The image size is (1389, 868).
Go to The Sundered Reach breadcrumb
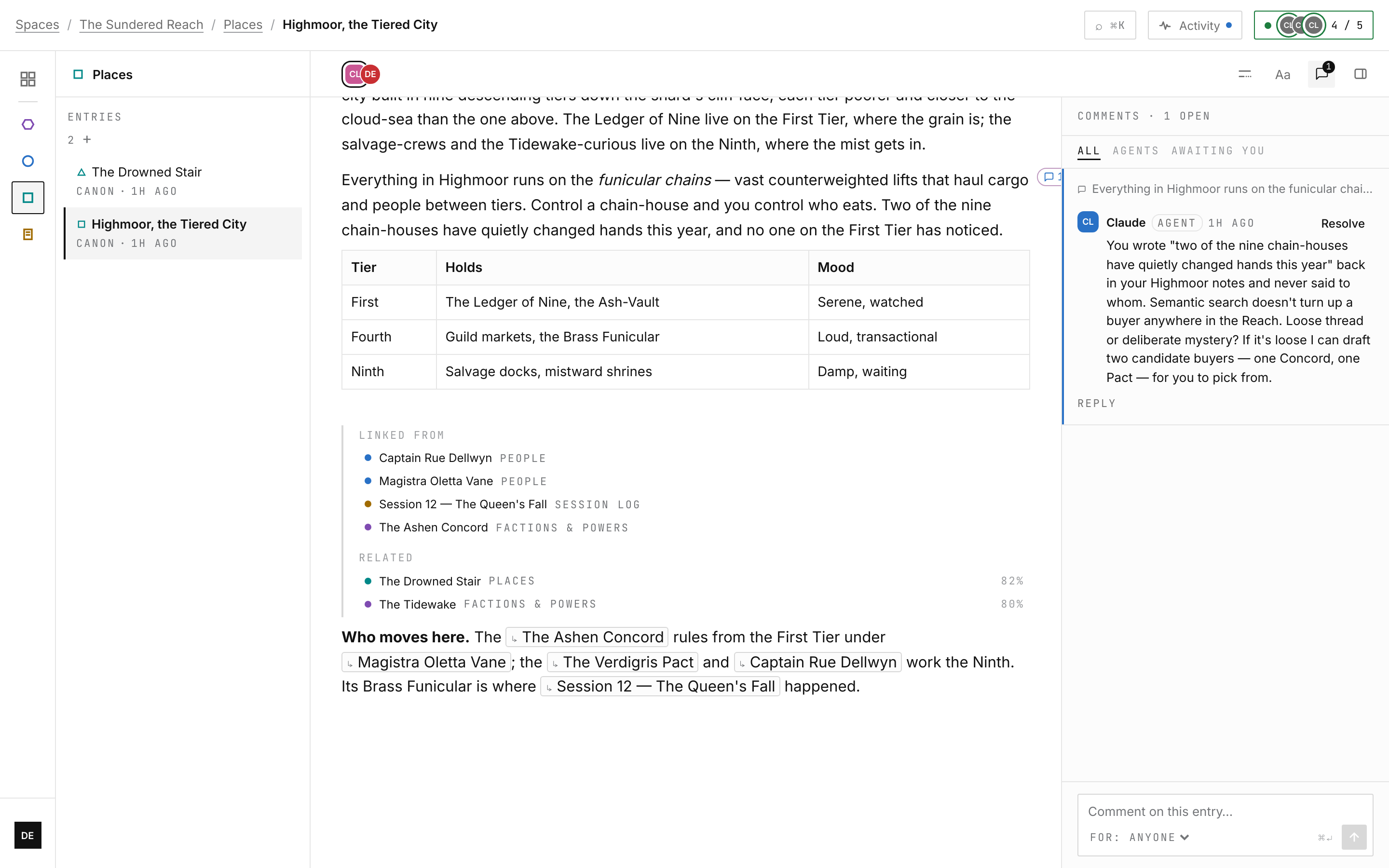[141, 25]
